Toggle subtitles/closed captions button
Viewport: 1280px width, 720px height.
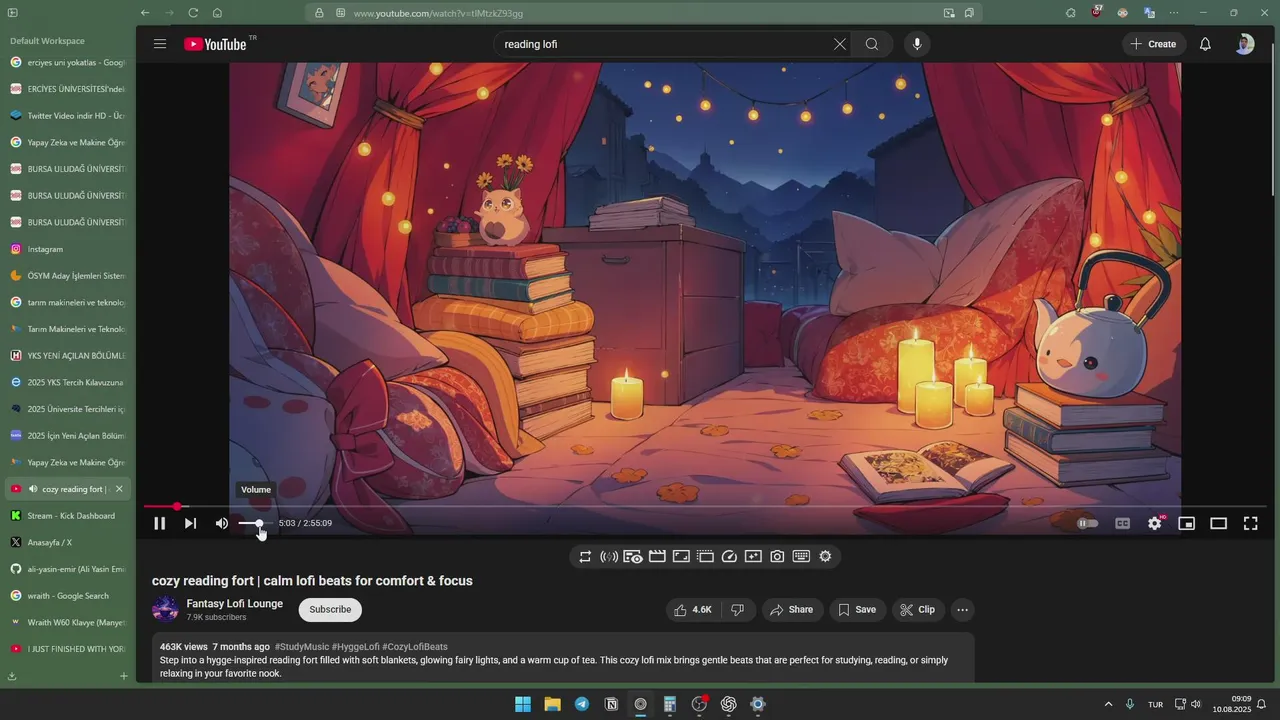tap(1123, 523)
